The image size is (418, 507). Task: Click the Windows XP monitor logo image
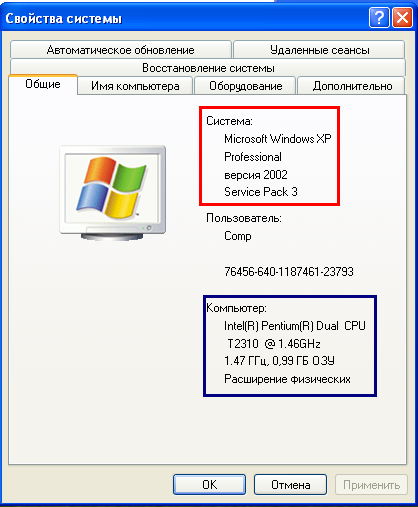[113, 193]
